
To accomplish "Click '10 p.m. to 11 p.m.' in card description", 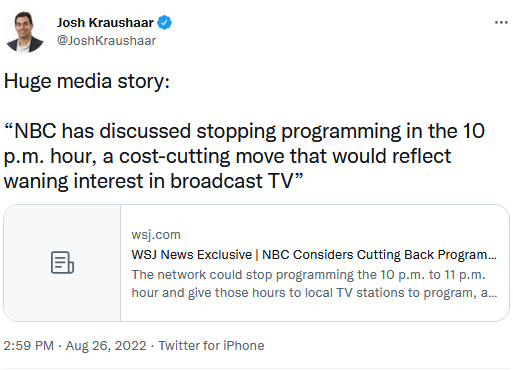I will click(433, 275).
